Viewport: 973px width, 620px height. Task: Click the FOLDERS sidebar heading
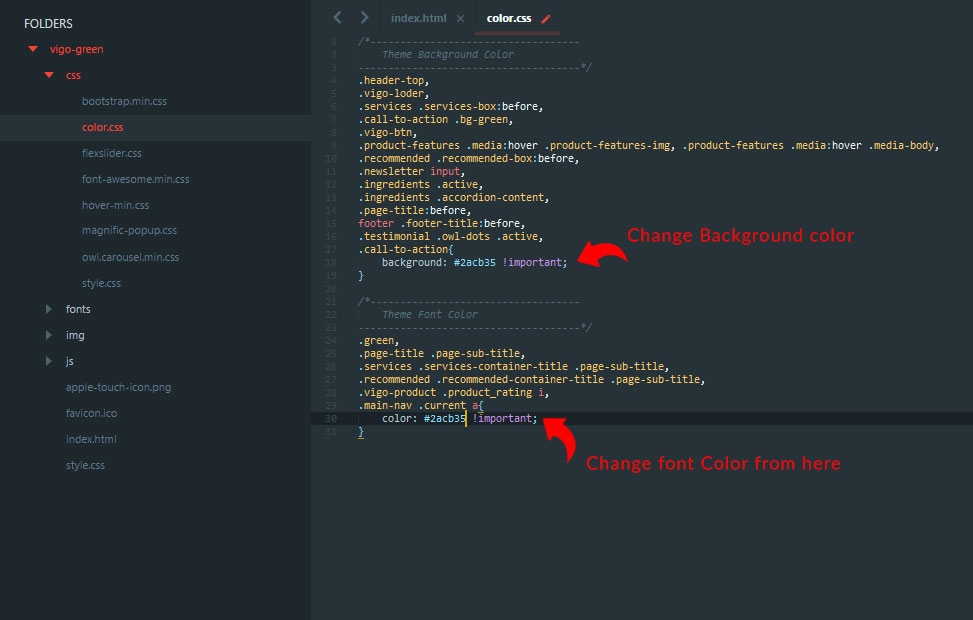click(x=48, y=24)
